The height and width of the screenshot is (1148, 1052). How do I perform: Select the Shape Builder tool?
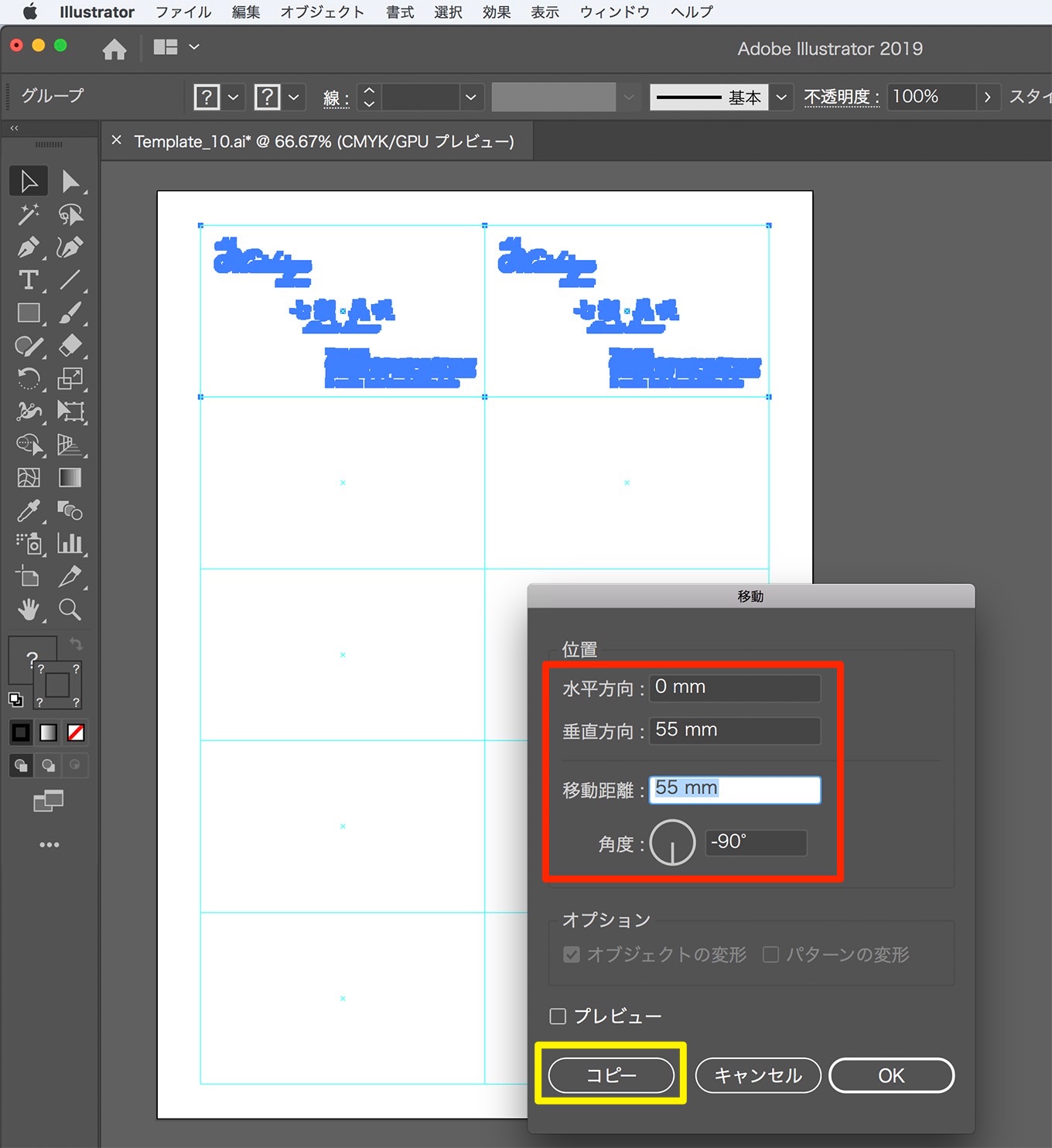[29, 445]
